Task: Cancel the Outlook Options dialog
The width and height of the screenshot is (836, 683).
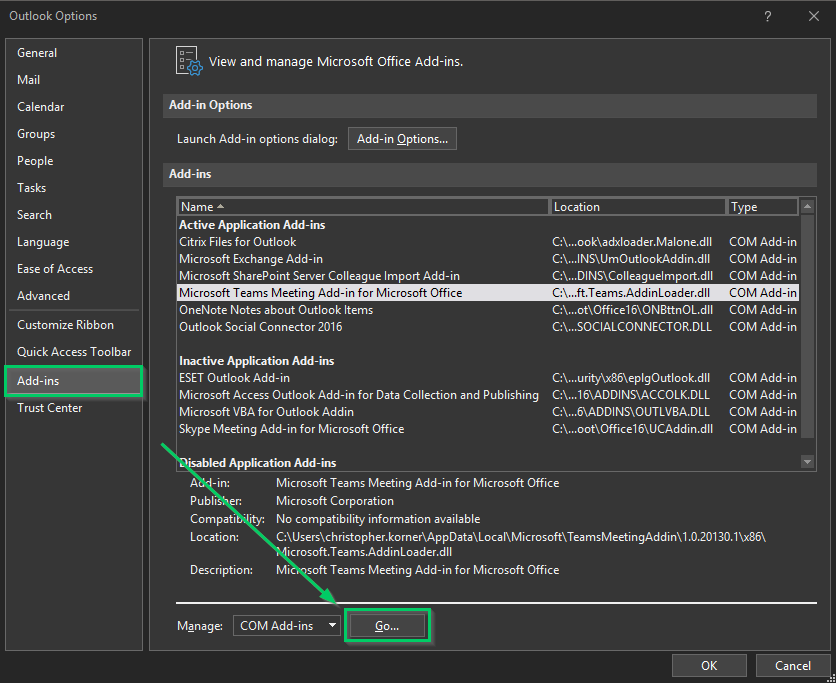Action: pos(793,665)
